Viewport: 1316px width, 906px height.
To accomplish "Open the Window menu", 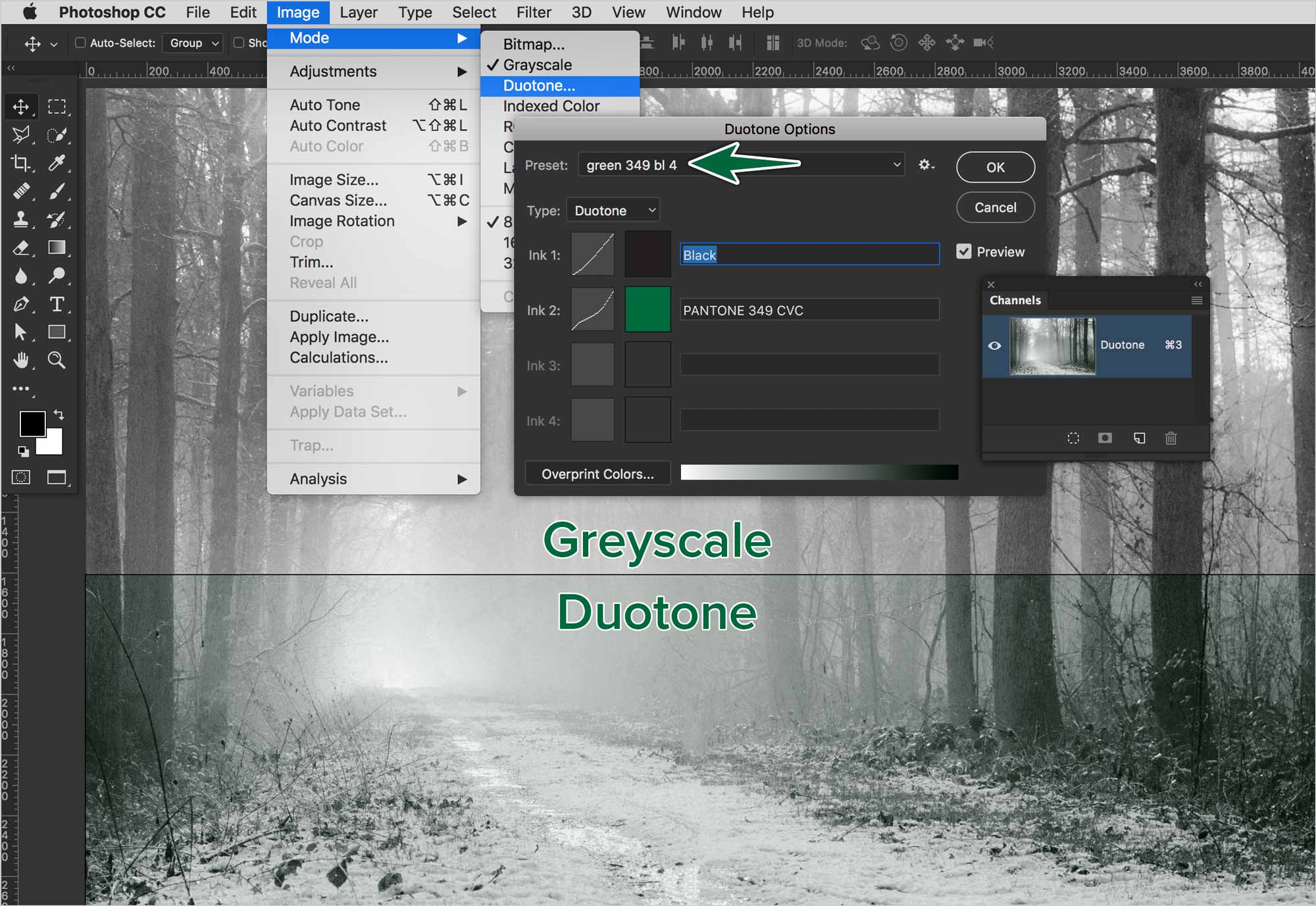I will (x=694, y=12).
